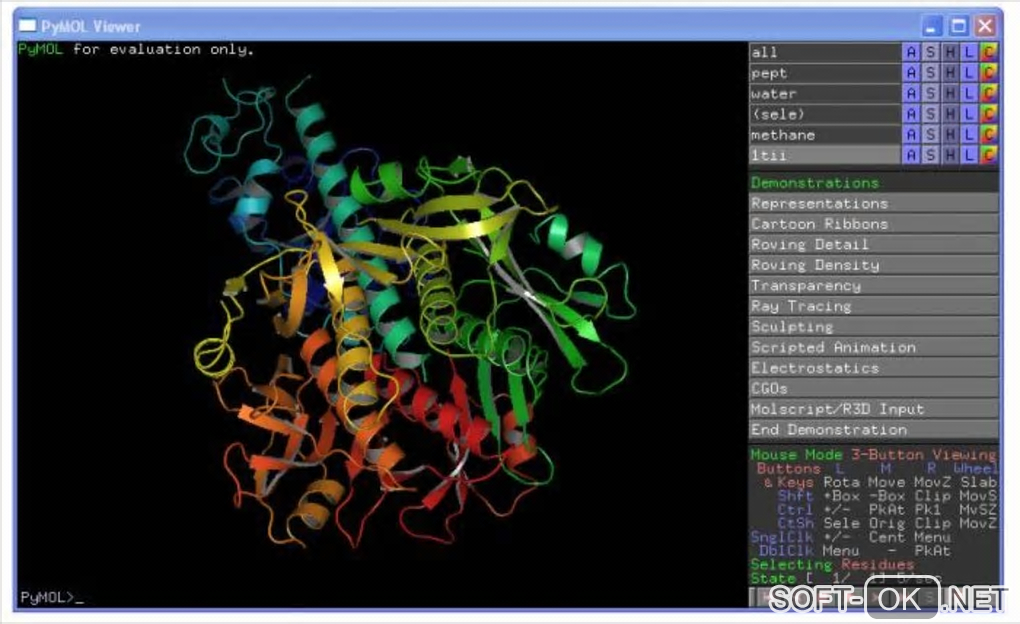
Task: Open the Label menu for pept
Action: pos(969,73)
